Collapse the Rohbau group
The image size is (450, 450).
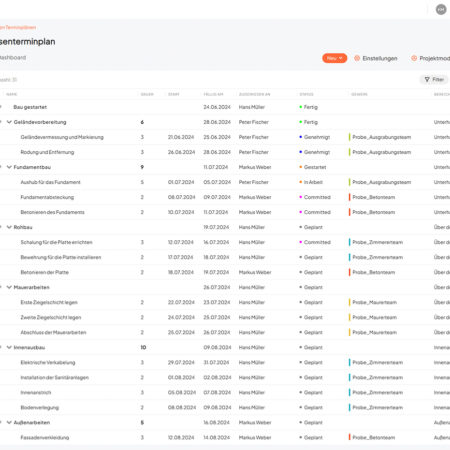[9, 227]
